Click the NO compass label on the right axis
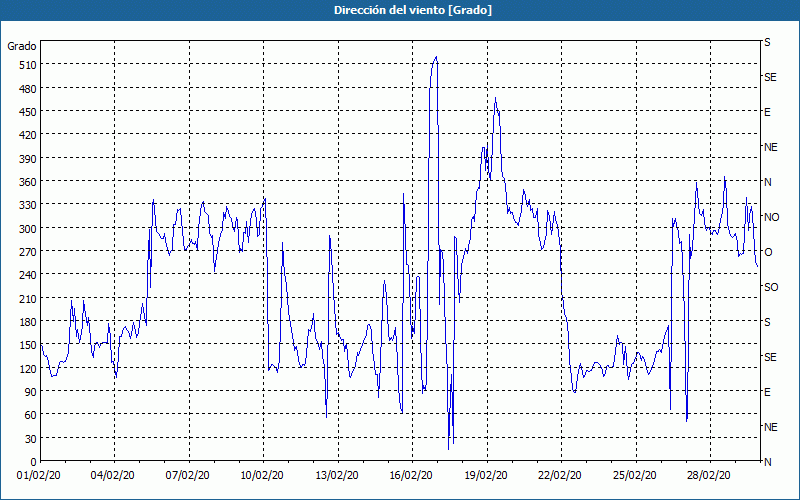The height and width of the screenshot is (500, 800). (x=771, y=217)
